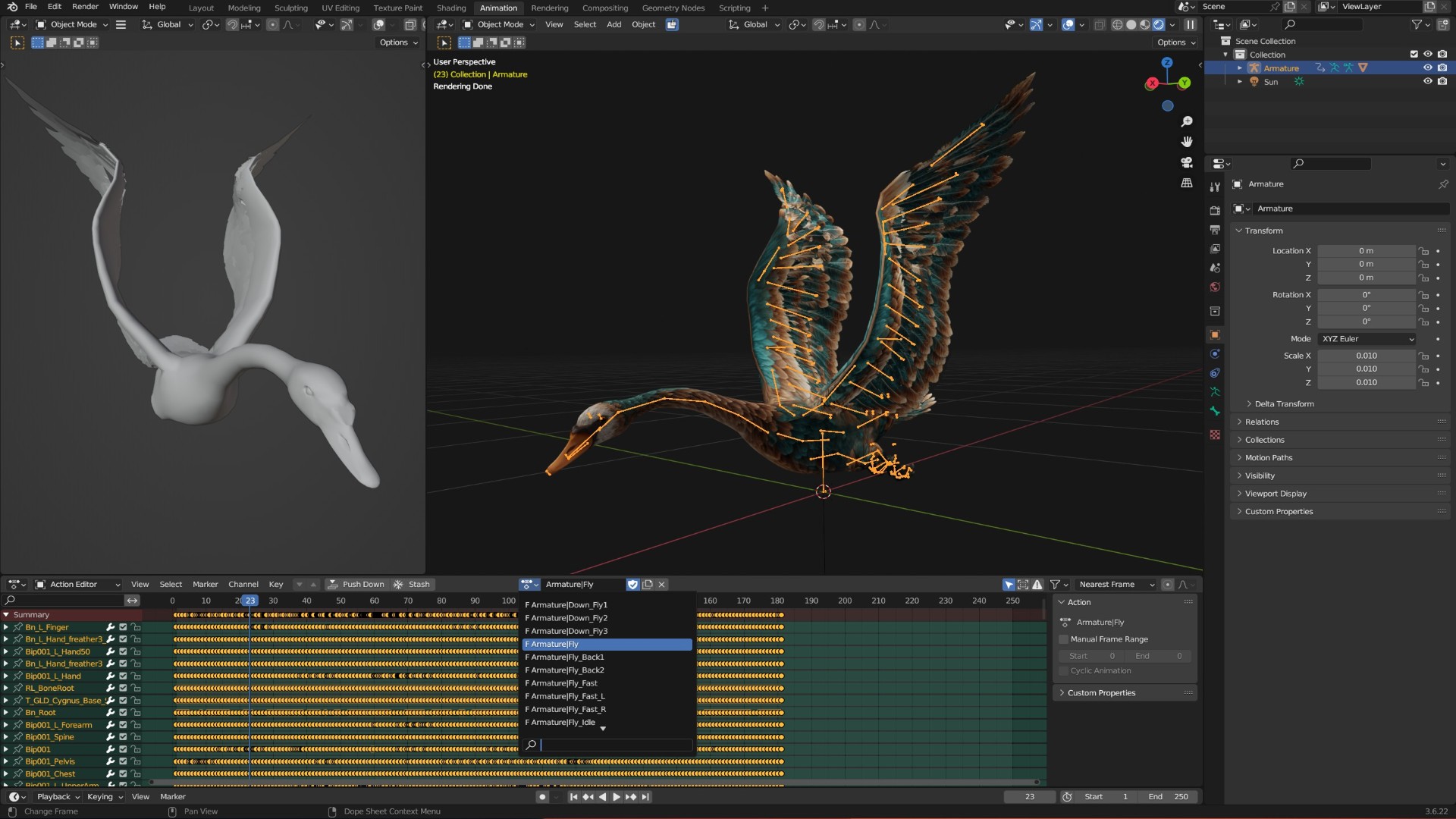Enable Manual Frame Range checkbox
Screen dimensions: 1456x819
point(1063,639)
